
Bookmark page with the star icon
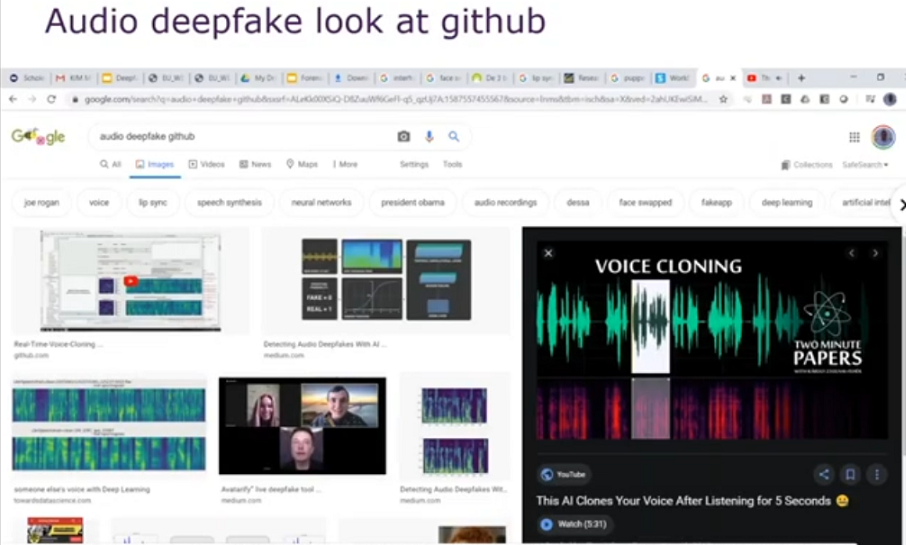click(723, 99)
